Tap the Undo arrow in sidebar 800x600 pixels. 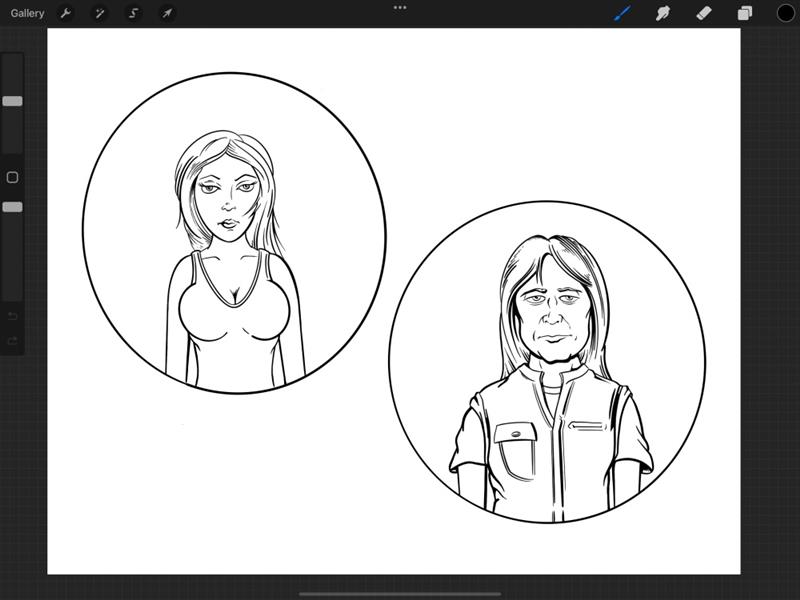tap(12, 316)
